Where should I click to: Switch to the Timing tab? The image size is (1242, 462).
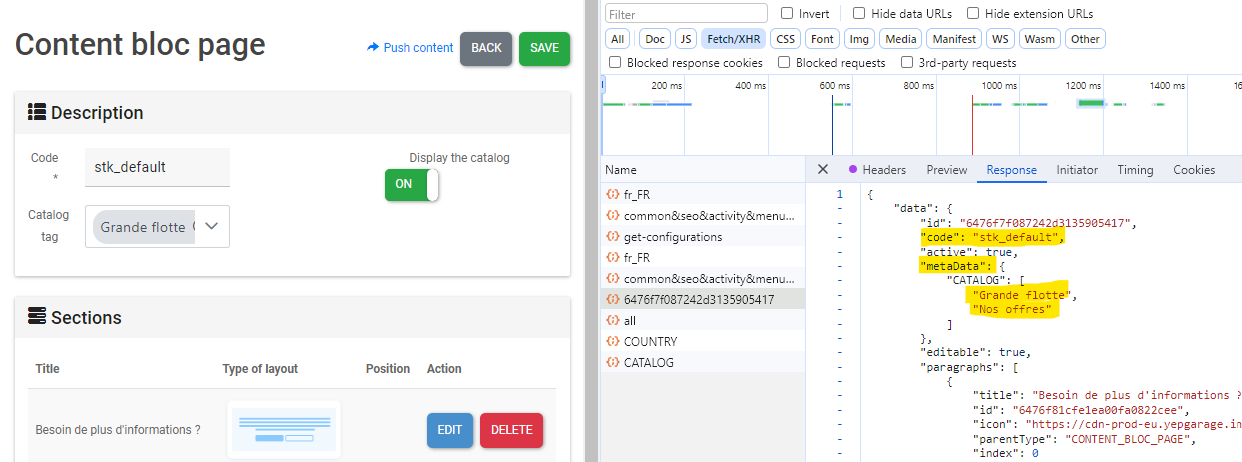[1135, 170]
